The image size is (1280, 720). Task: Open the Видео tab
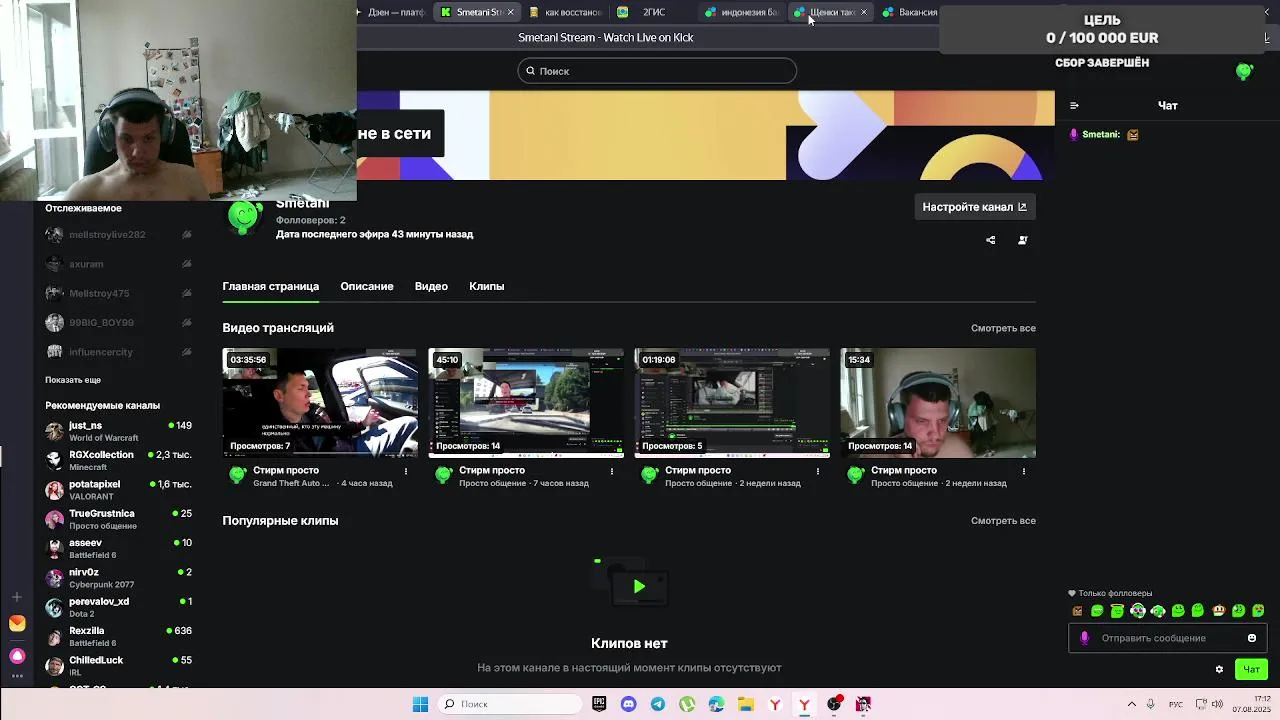coord(431,286)
